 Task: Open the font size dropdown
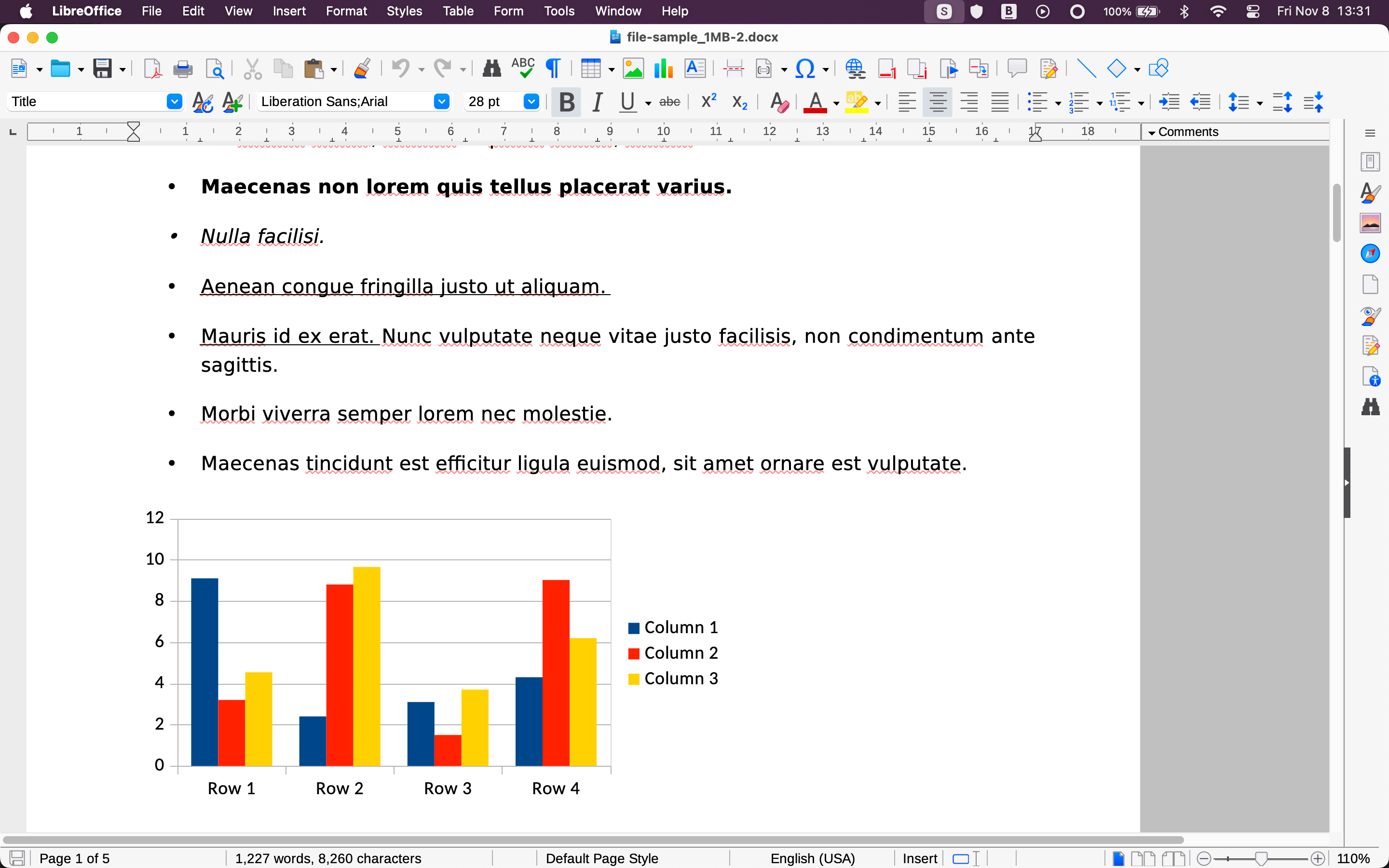point(531,101)
